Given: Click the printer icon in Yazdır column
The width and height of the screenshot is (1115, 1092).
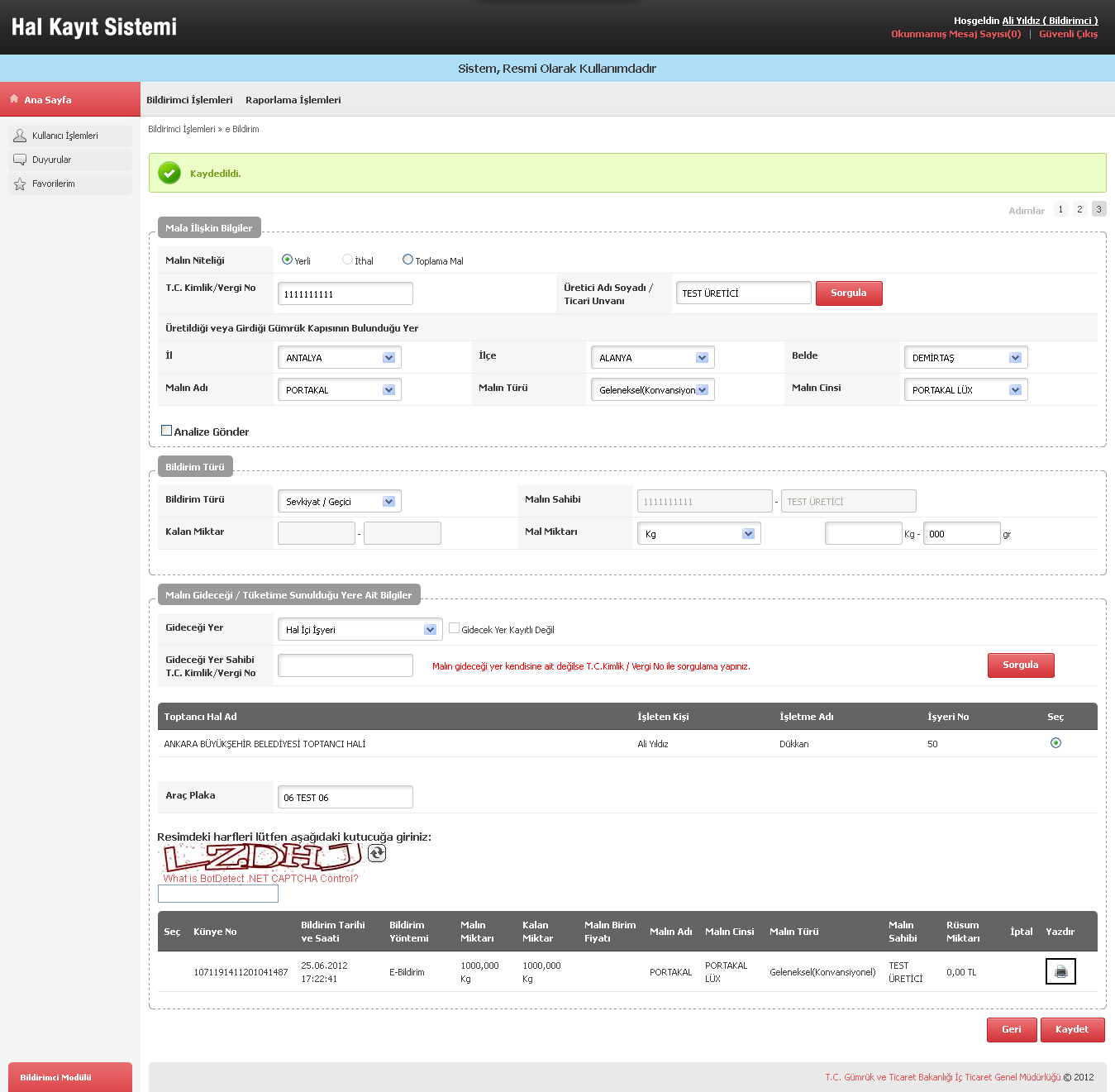Looking at the screenshot, I should (1060, 971).
